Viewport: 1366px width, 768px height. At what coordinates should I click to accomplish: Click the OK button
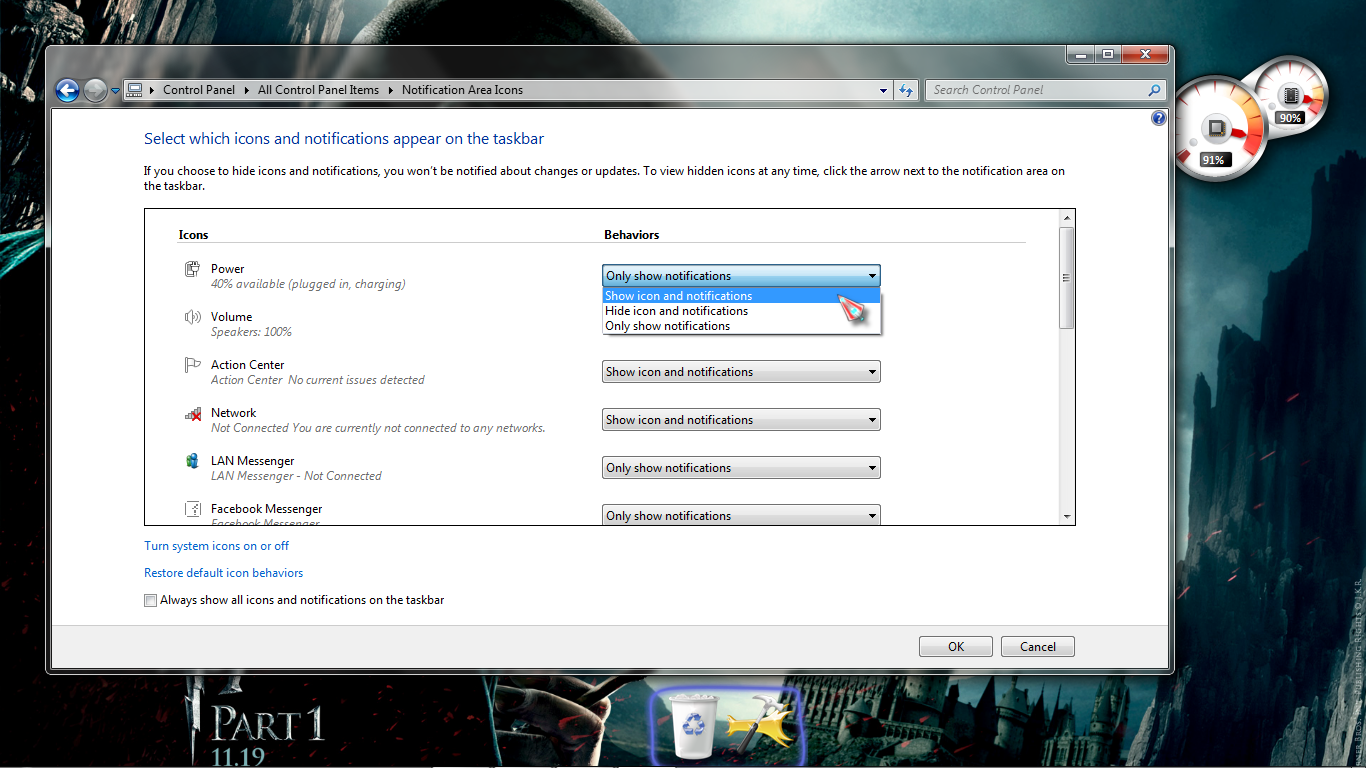(x=956, y=647)
